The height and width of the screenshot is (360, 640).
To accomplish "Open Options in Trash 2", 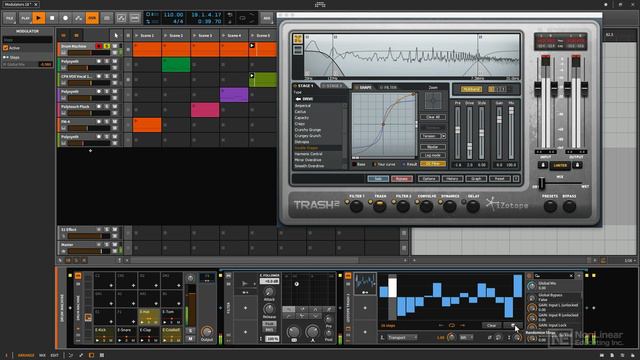I will 429,179.
